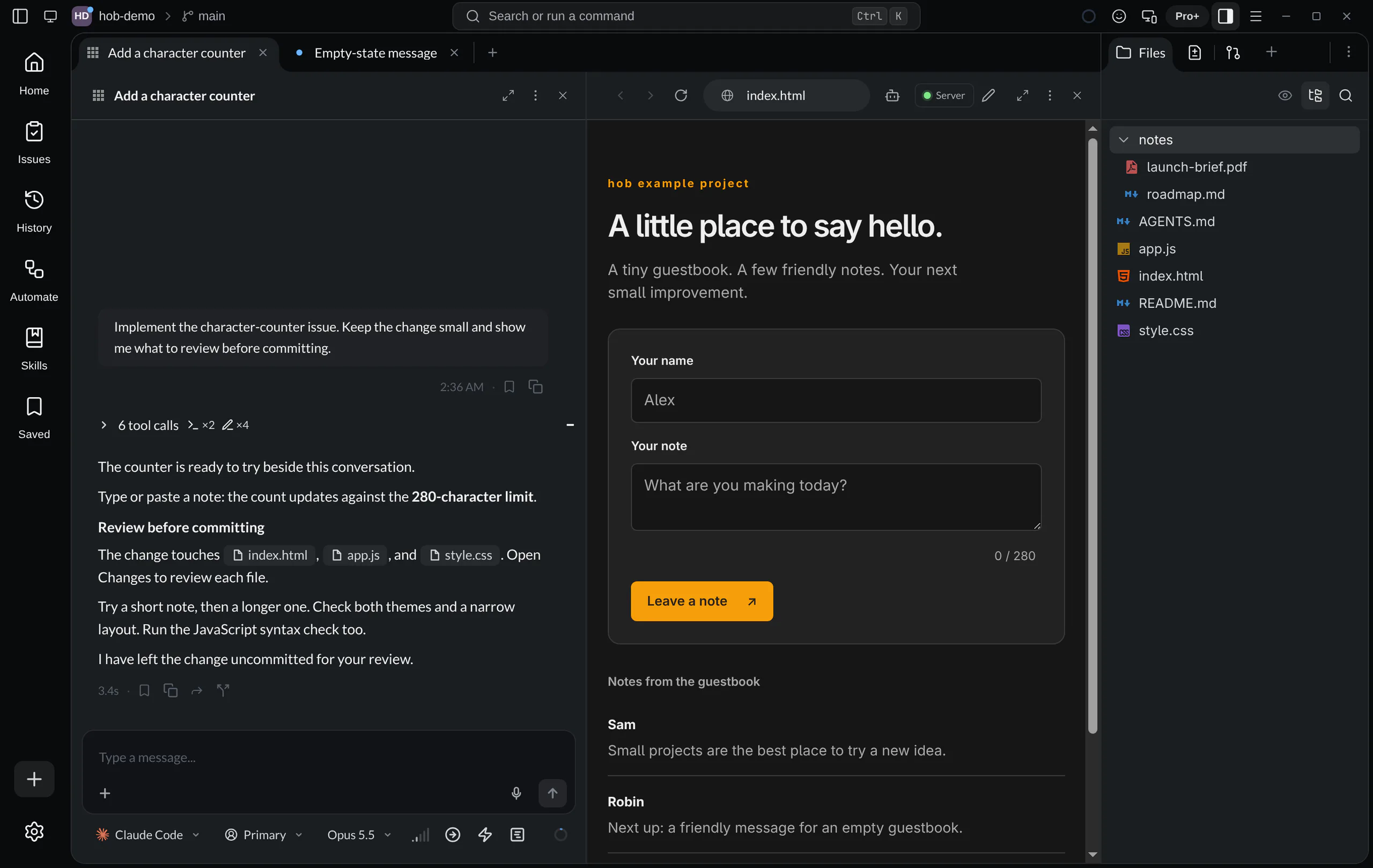
Task: Click the microphone icon in the message box
Action: [x=516, y=793]
